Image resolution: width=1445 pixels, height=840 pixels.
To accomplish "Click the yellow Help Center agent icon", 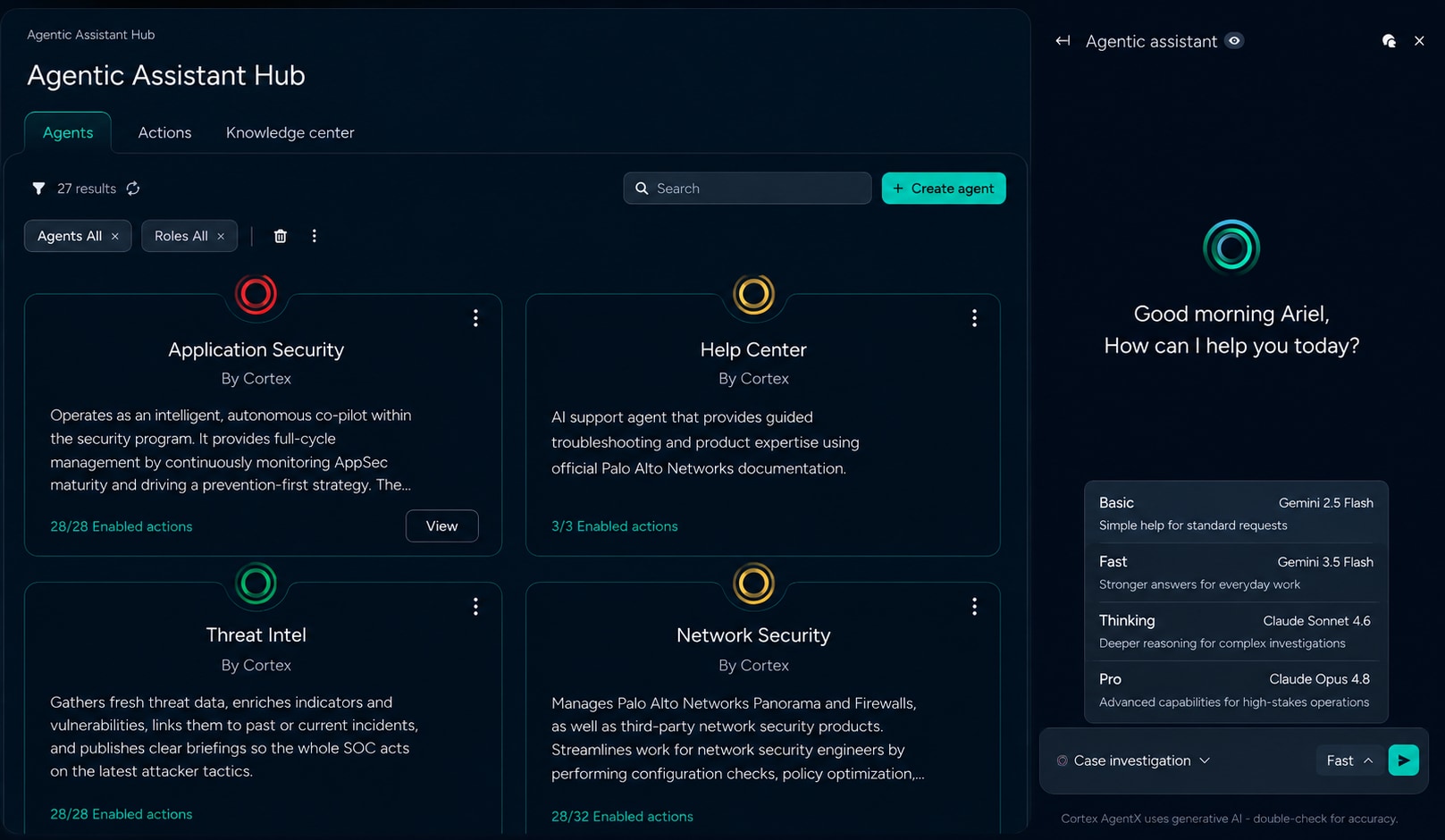I will (x=753, y=294).
